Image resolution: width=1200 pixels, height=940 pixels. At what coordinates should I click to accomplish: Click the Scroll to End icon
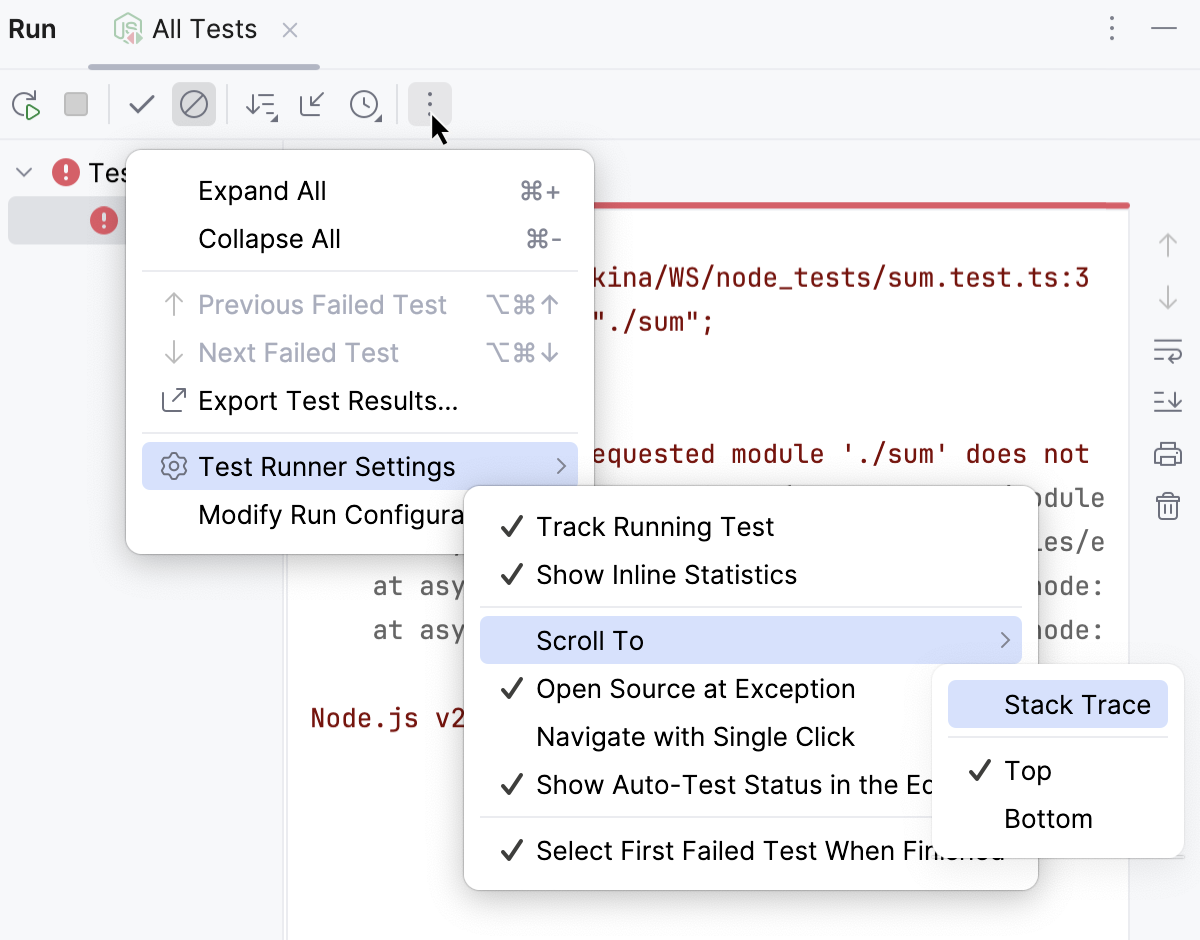(1167, 401)
